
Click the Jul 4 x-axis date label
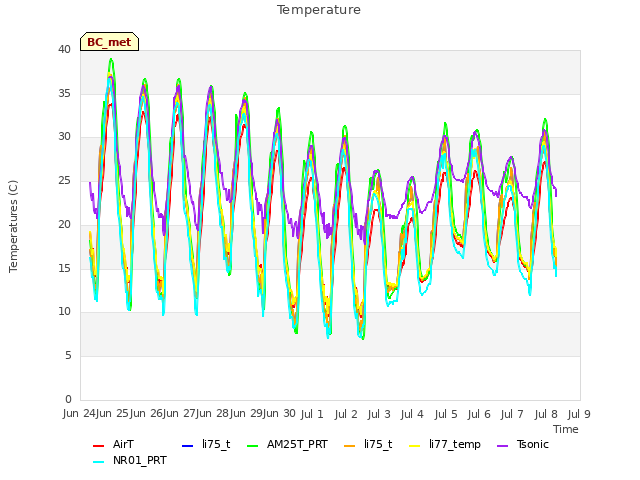412,414
